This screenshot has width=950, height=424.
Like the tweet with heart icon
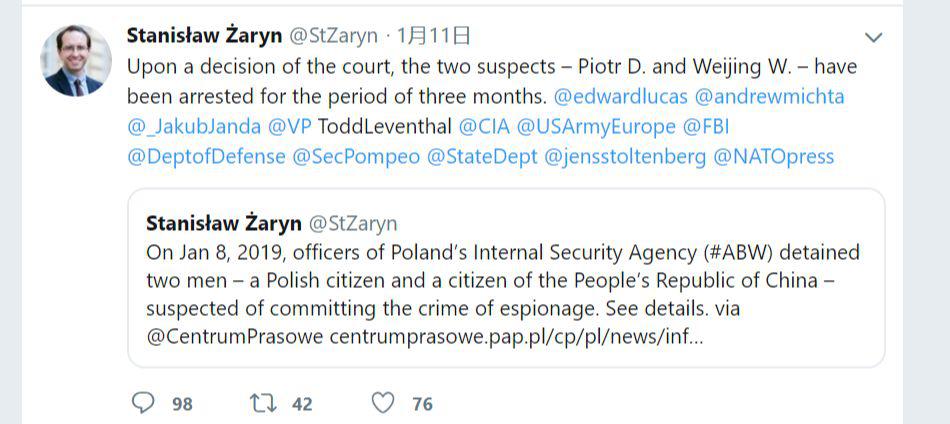coord(383,403)
